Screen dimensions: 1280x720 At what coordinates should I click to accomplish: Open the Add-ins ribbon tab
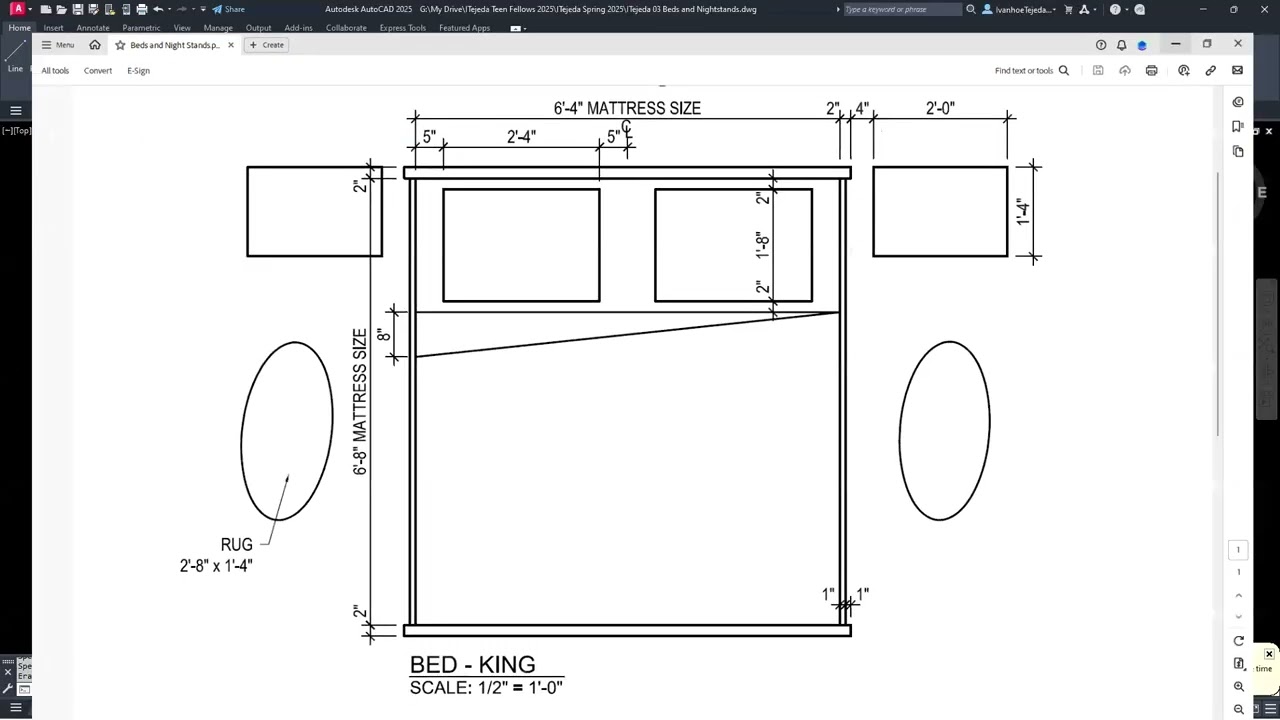point(298,28)
